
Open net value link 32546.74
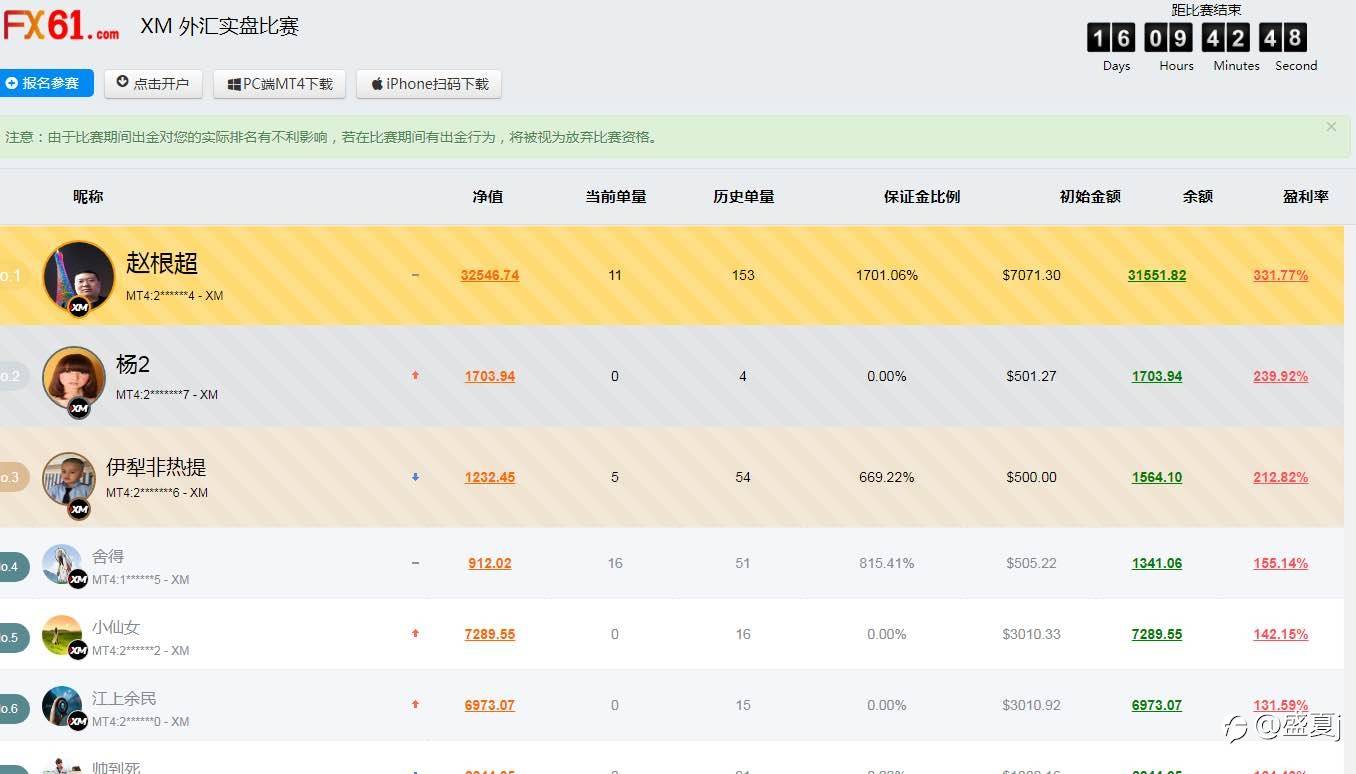(x=490, y=275)
